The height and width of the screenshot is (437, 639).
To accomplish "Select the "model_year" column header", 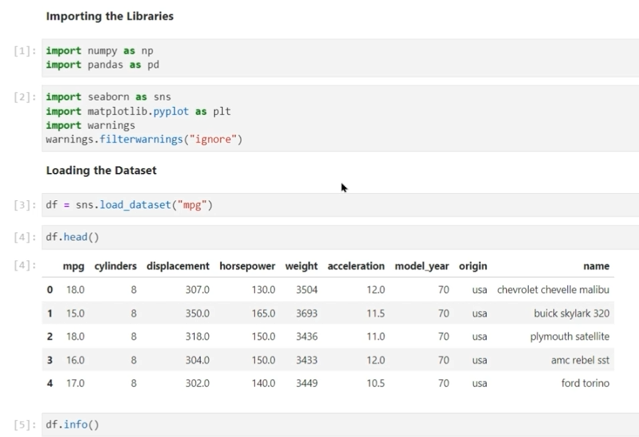I will point(421,266).
